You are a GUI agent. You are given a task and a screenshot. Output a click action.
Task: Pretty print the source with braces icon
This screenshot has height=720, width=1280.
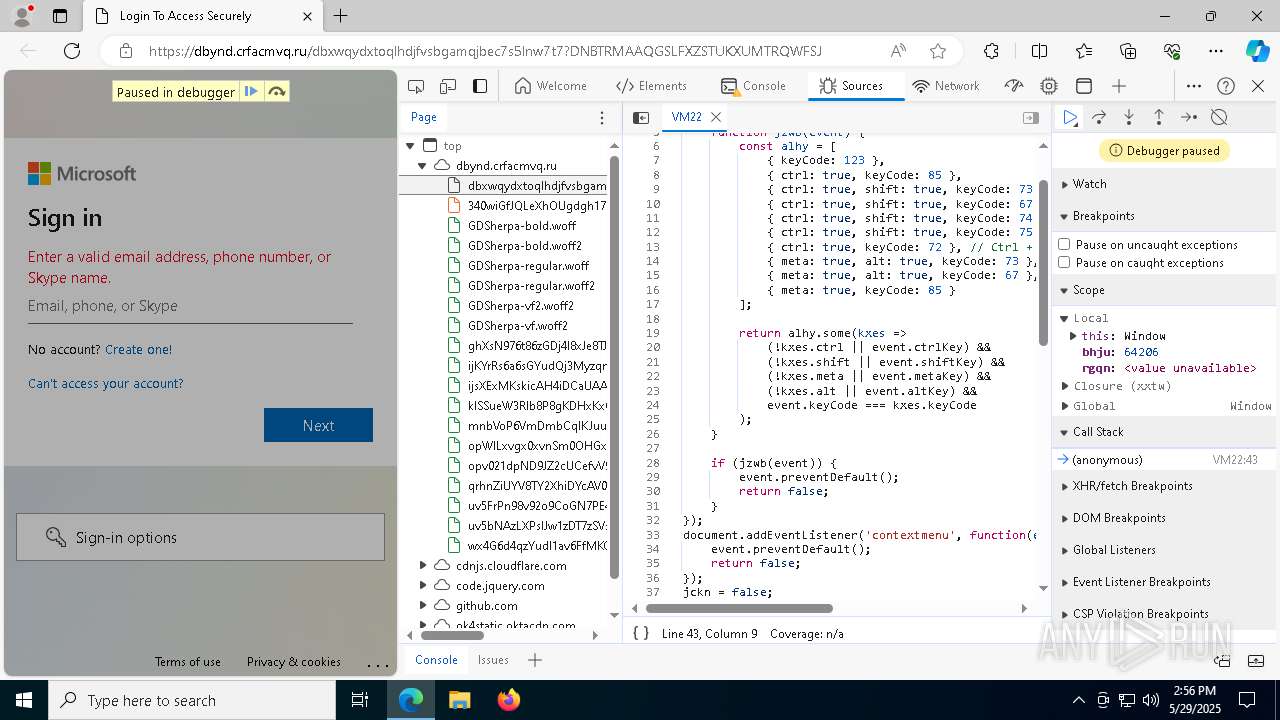pos(641,633)
